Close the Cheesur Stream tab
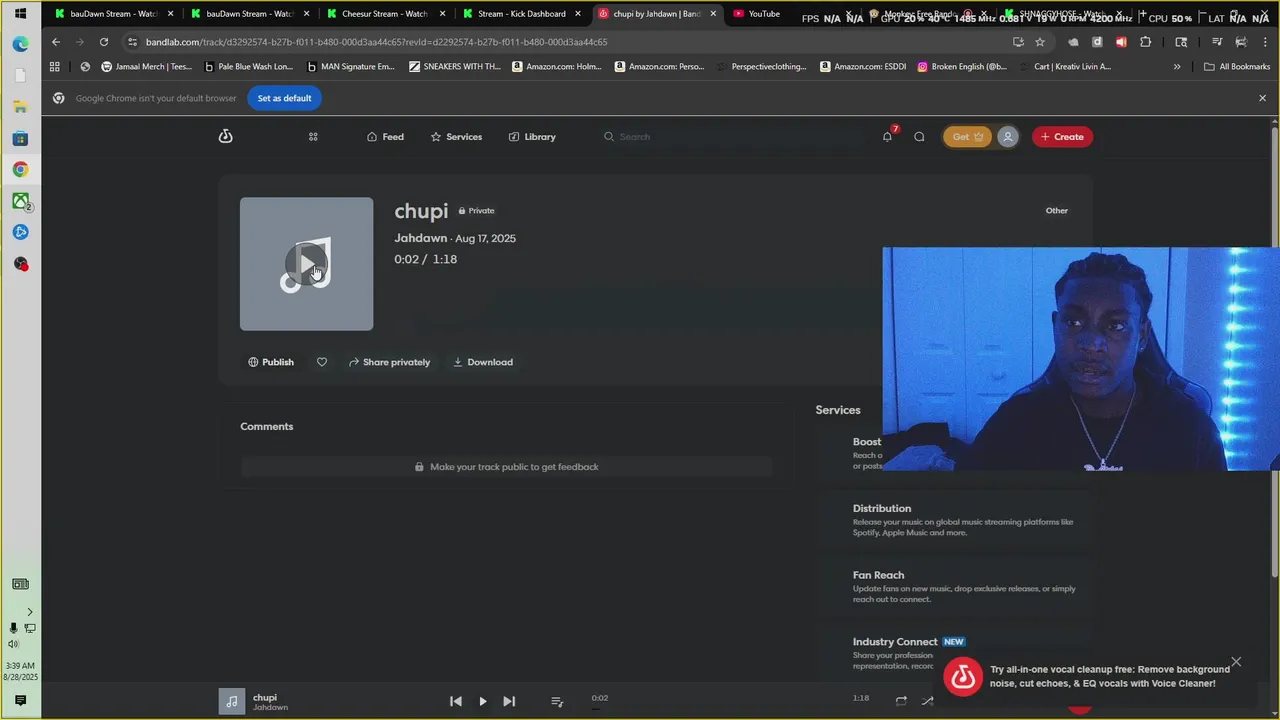 click(x=442, y=14)
